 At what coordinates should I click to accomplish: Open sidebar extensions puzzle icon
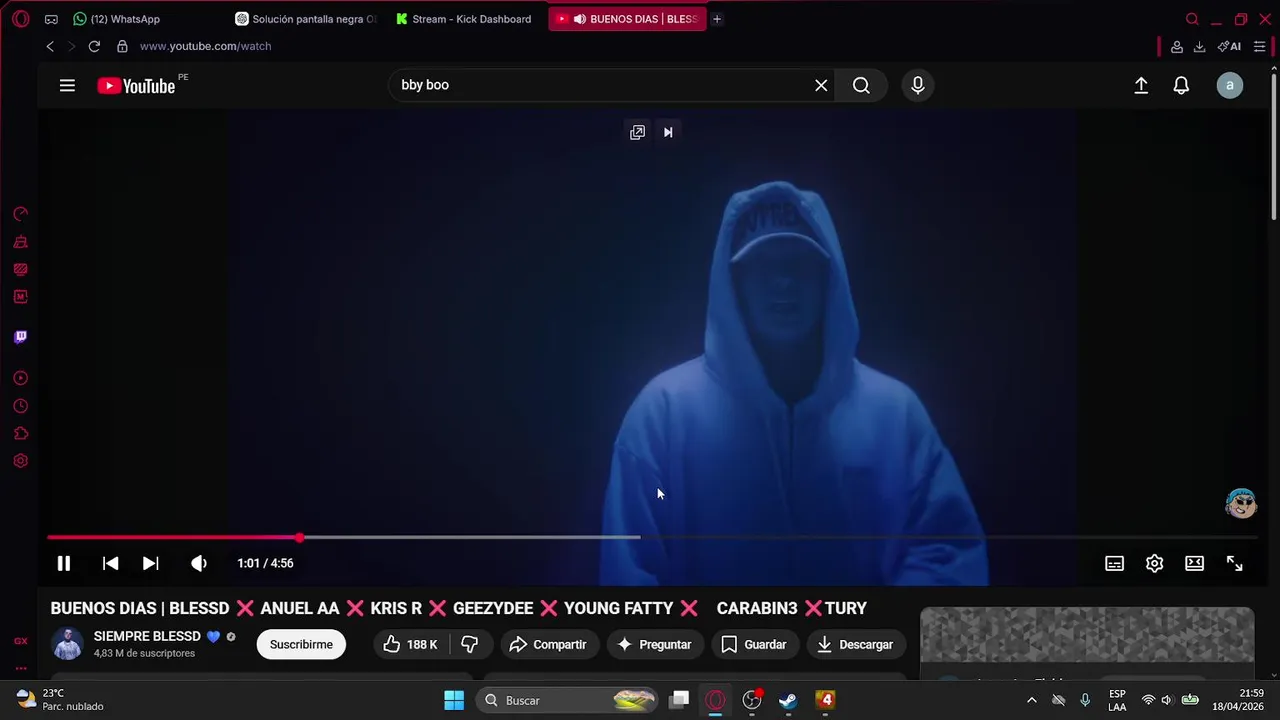20,434
